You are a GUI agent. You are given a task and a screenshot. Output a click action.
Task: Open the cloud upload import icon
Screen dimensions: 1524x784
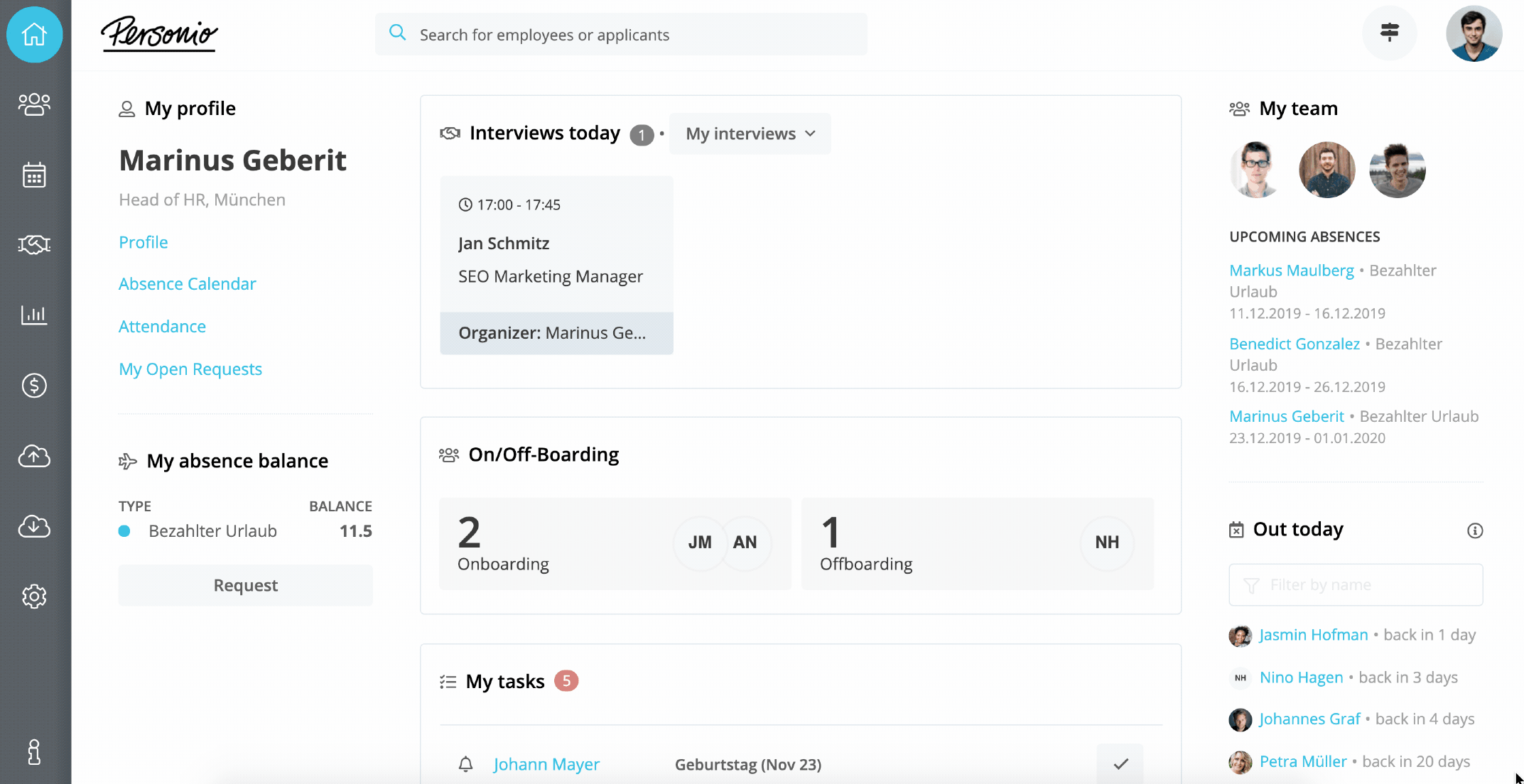point(34,455)
